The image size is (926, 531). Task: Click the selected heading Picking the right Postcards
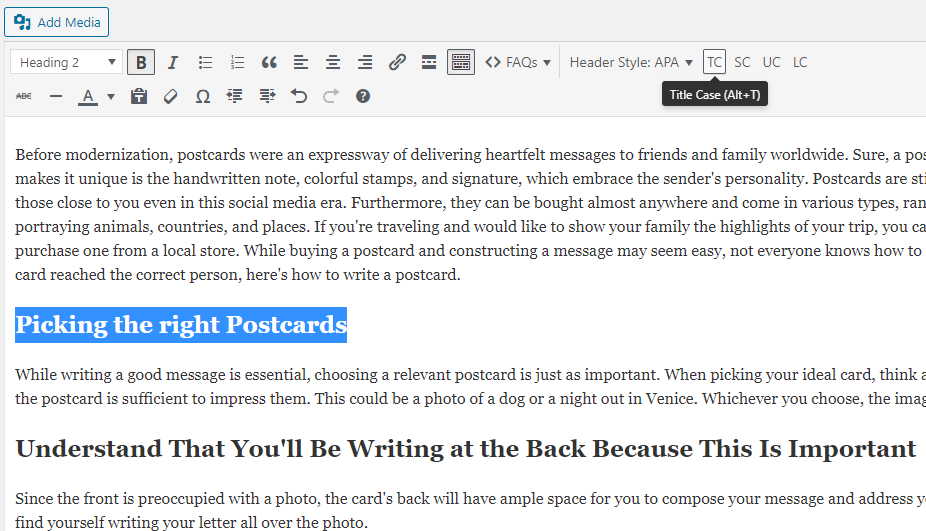point(181,325)
